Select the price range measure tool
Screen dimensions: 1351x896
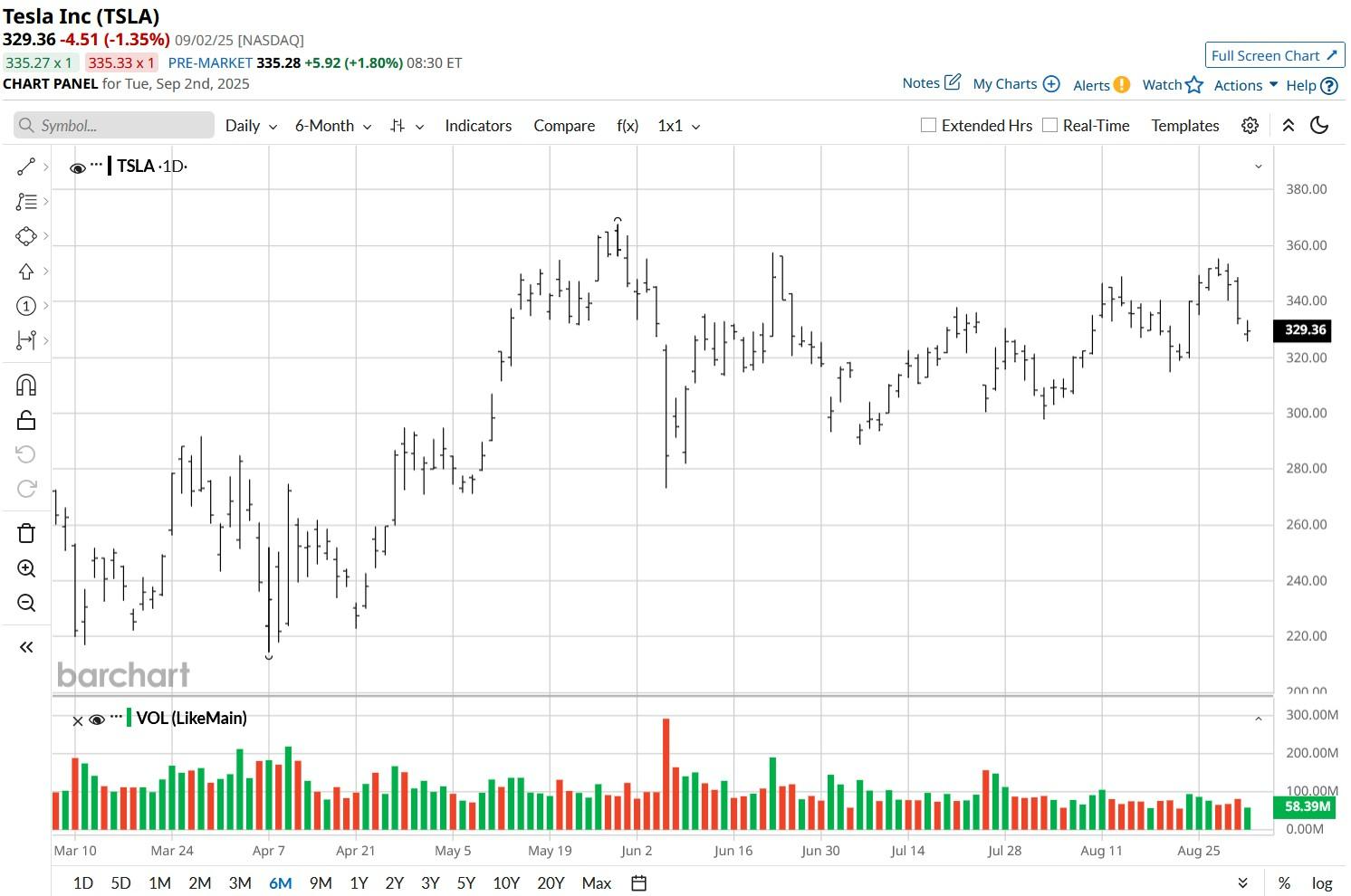(26, 340)
